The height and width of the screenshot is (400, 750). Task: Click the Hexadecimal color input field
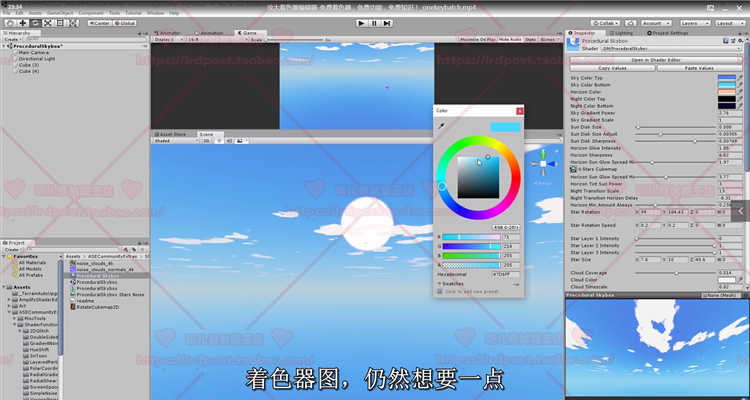pyautogui.click(x=506, y=274)
